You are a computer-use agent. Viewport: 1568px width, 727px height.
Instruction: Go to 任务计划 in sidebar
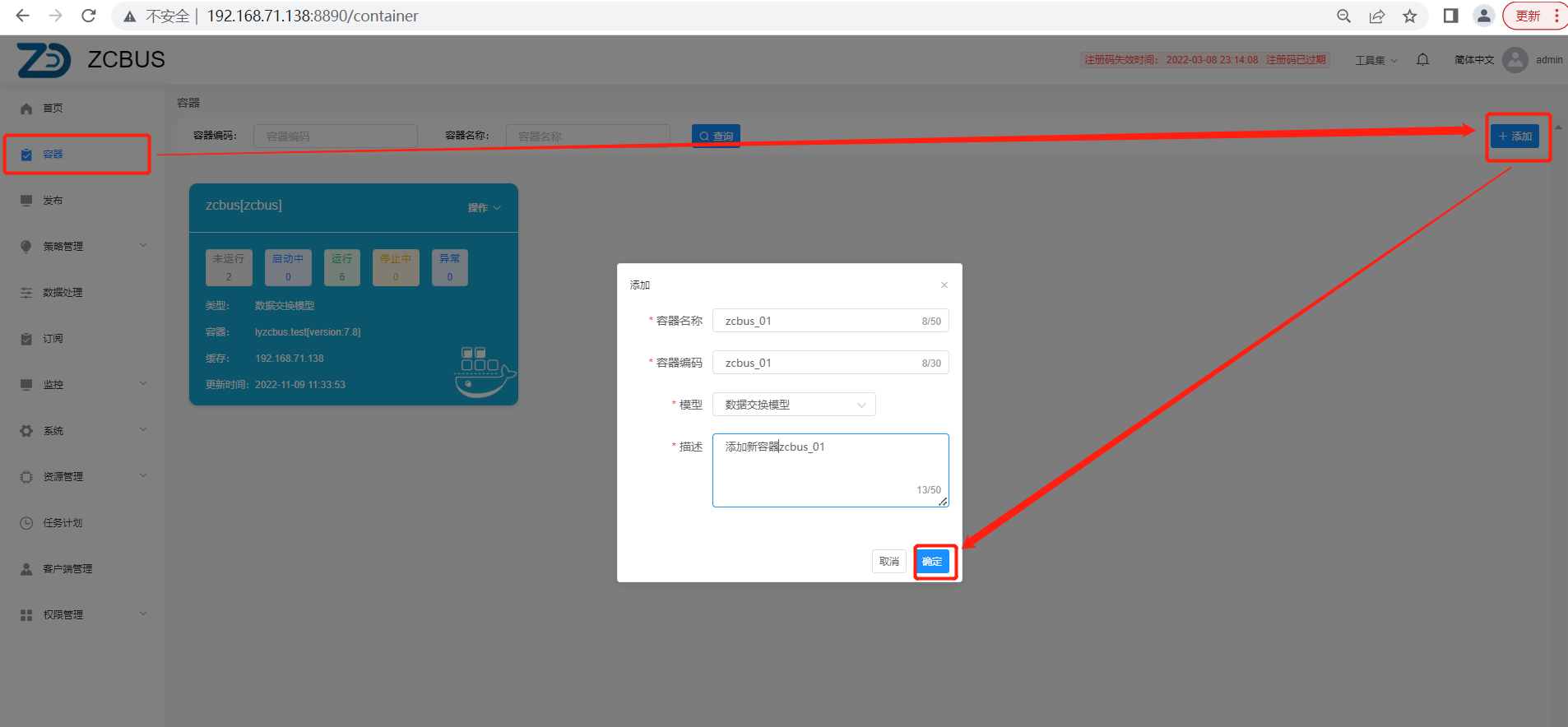click(63, 522)
